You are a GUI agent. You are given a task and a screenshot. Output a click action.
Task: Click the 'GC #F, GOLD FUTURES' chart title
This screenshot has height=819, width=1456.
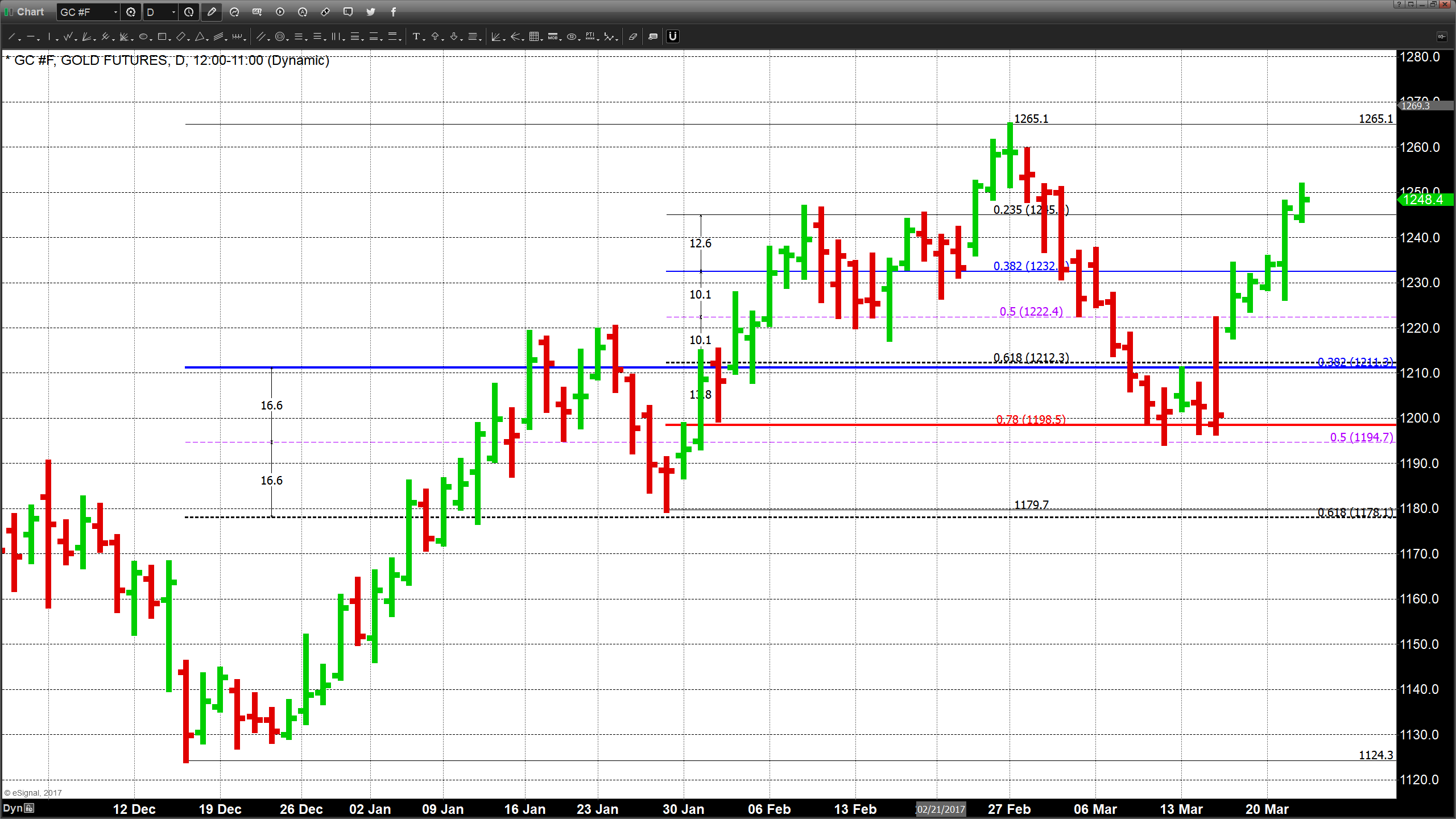(91, 60)
